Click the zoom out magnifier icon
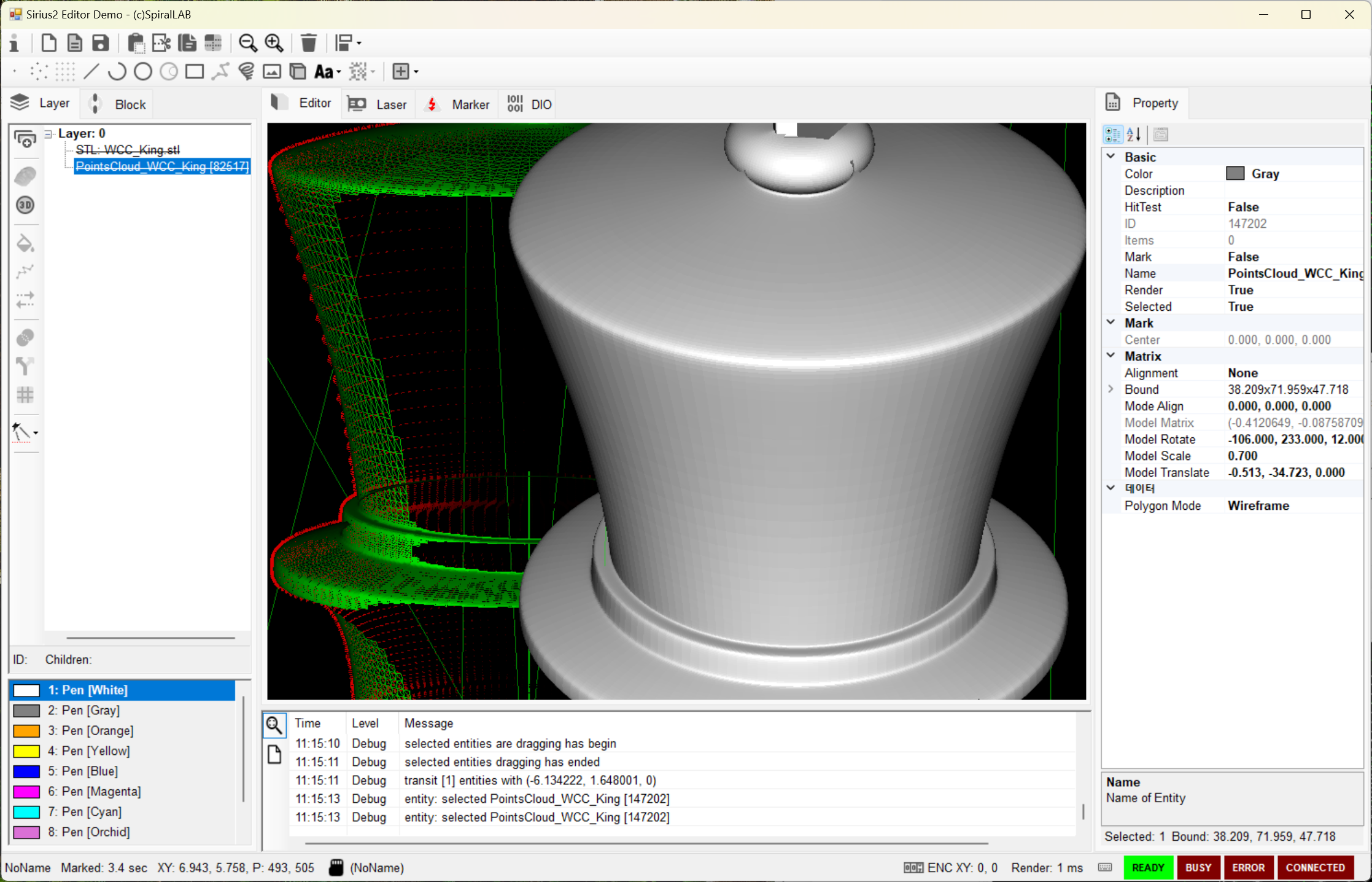1372x882 pixels. point(247,43)
